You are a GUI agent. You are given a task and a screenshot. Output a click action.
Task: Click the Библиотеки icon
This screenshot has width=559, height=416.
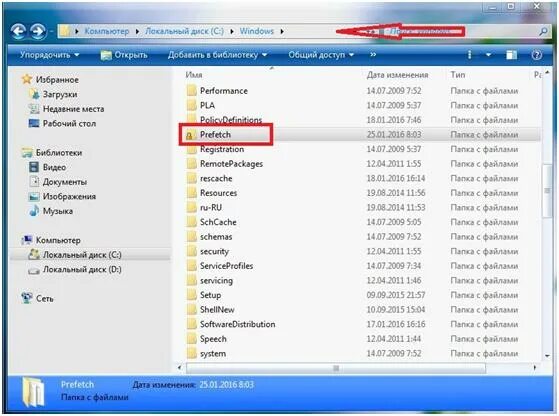coord(27,153)
